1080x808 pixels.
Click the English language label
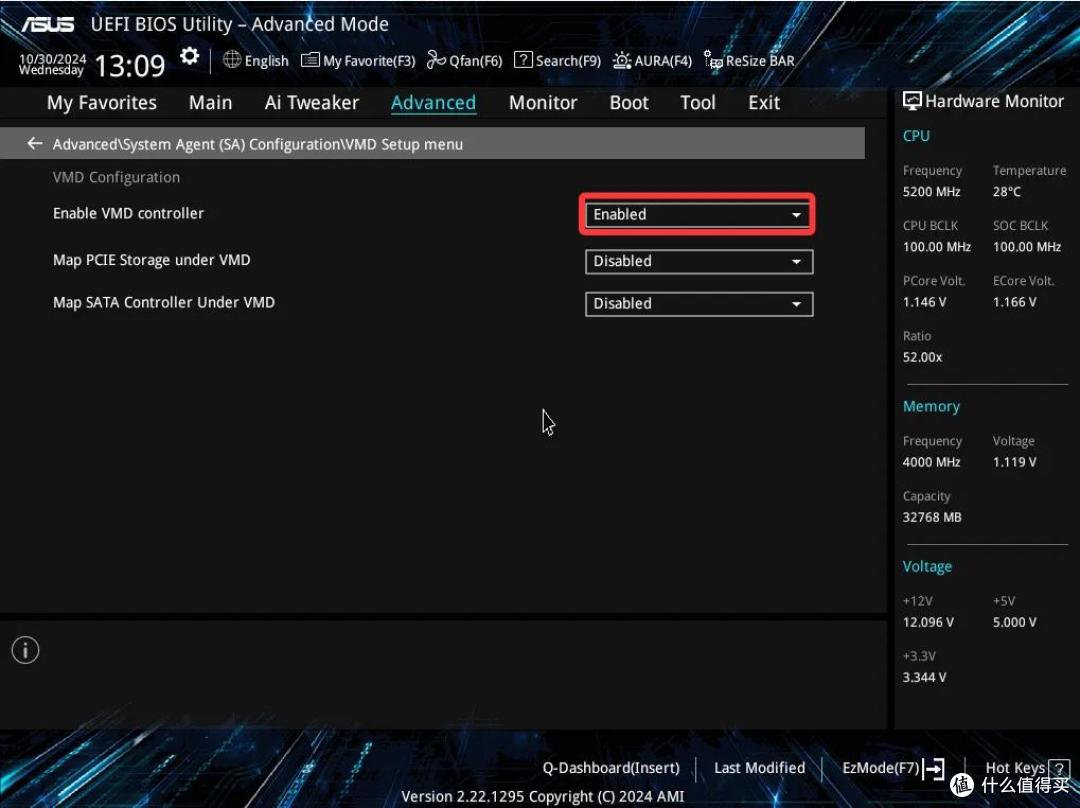point(267,61)
